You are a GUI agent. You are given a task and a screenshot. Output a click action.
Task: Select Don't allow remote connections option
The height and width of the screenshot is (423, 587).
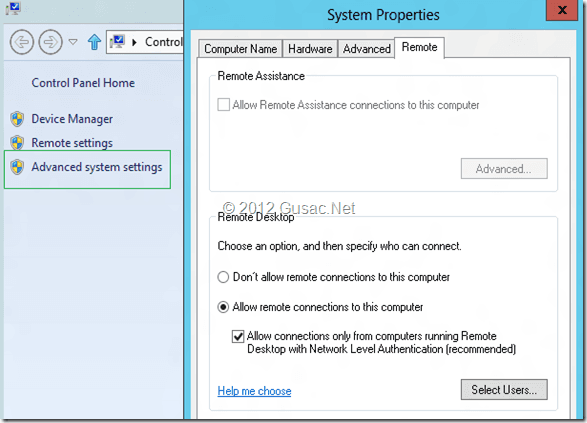pos(223,277)
